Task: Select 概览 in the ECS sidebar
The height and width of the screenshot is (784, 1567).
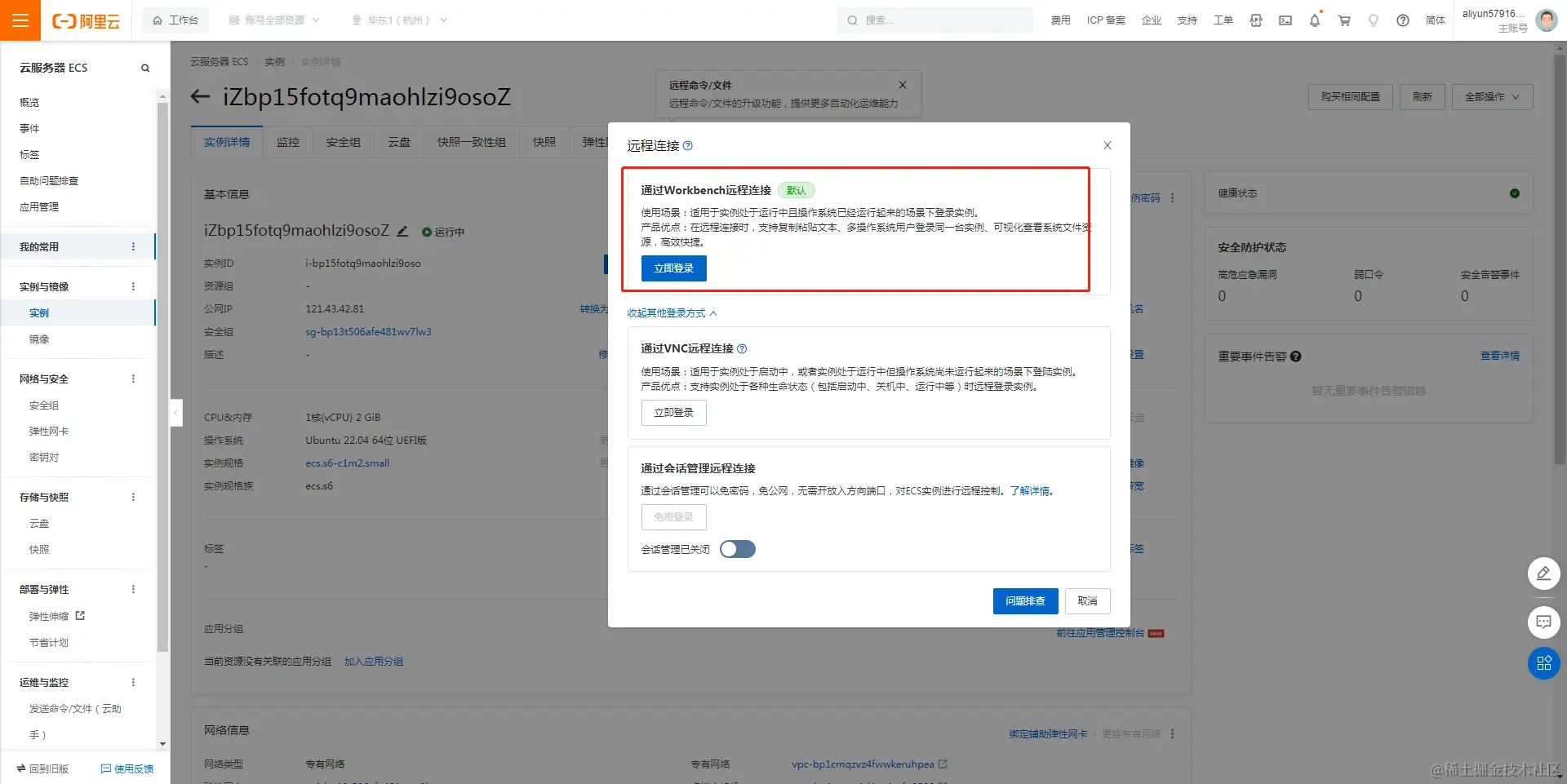Action: [29, 103]
